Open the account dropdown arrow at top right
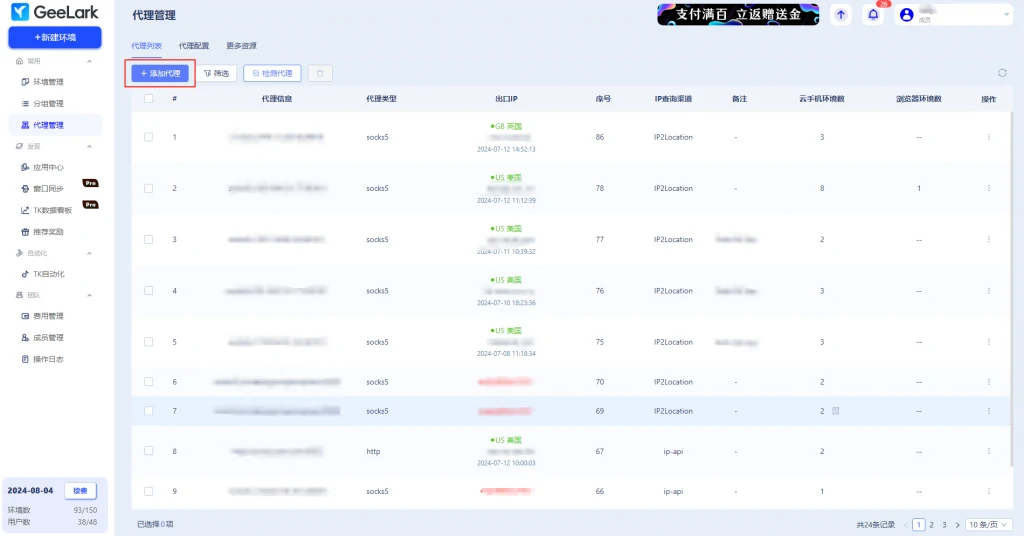The width and height of the screenshot is (1024, 536). (x=1006, y=14)
